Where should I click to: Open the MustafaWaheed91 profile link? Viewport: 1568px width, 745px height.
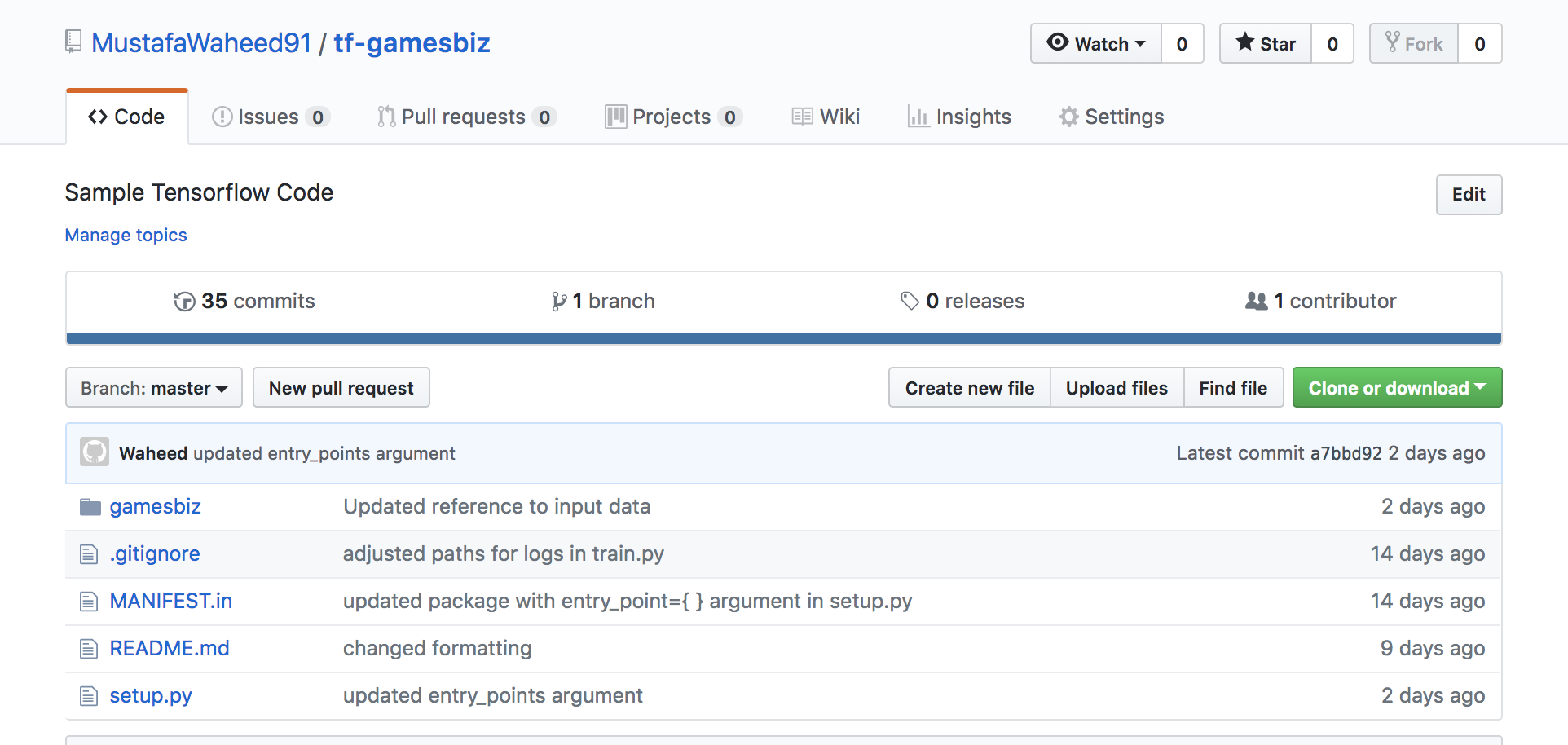(201, 42)
